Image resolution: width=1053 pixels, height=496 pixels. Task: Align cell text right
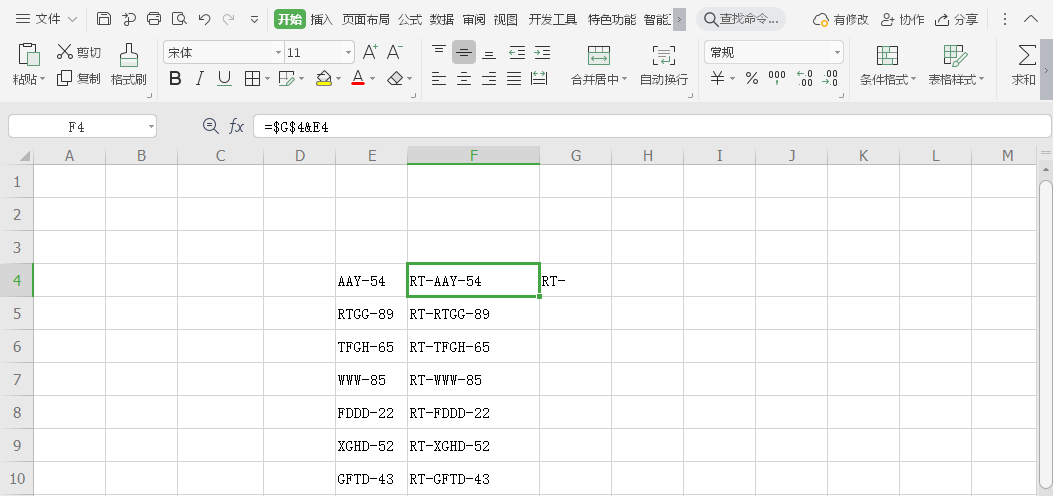tap(490, 79)
